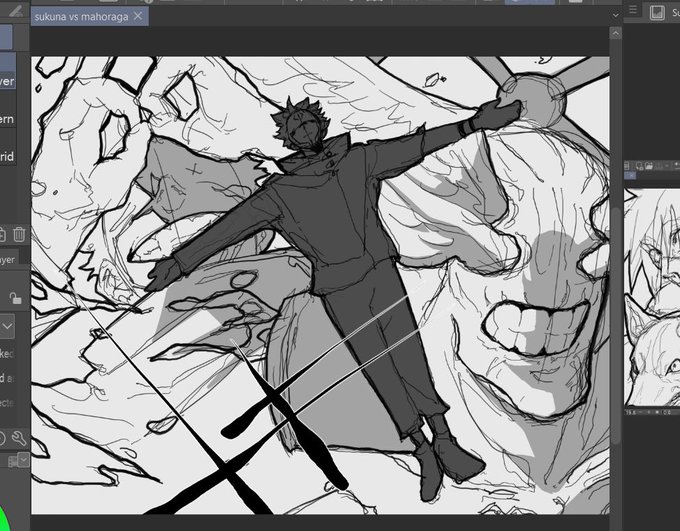Viewport: 680px width, 531px height.
Task: Expand the small dropdown under the wrench
Action: pyautogui.click(x=23, y=460)
